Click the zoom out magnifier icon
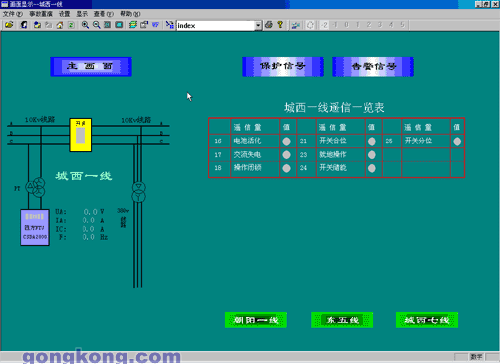The height and width of the screenshot is (364, 501). [97, 25]
